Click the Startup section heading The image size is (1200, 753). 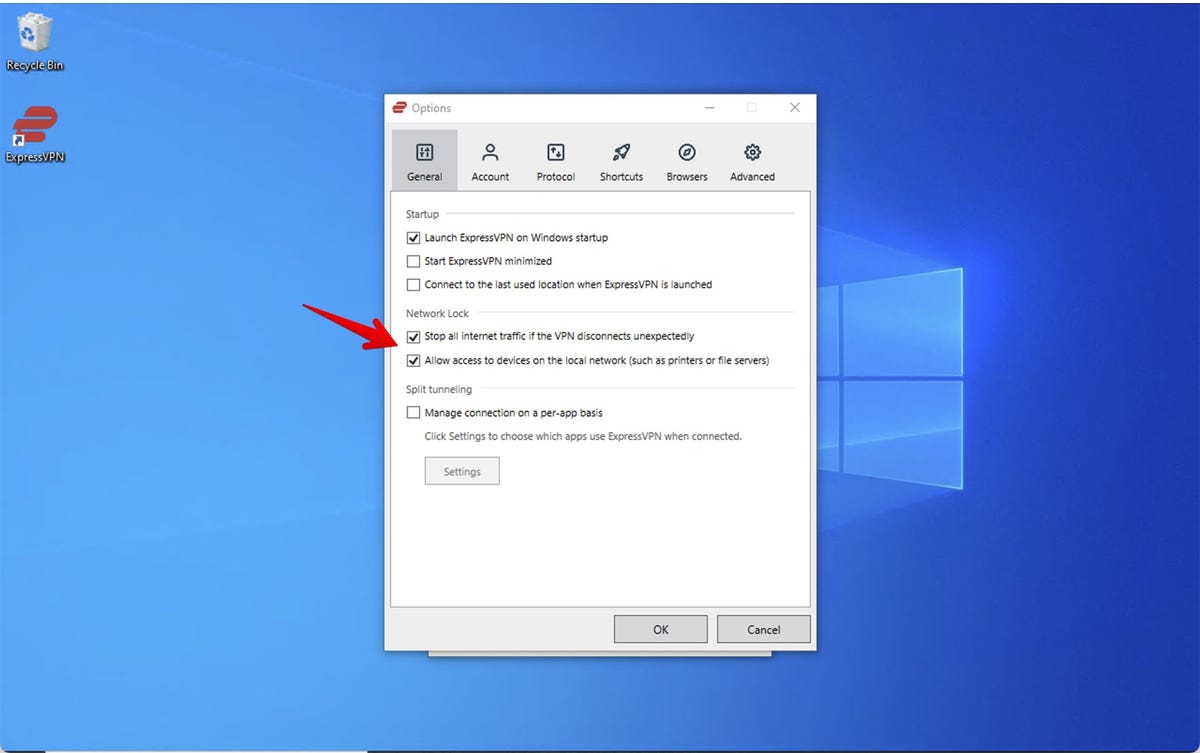point(422,214)
